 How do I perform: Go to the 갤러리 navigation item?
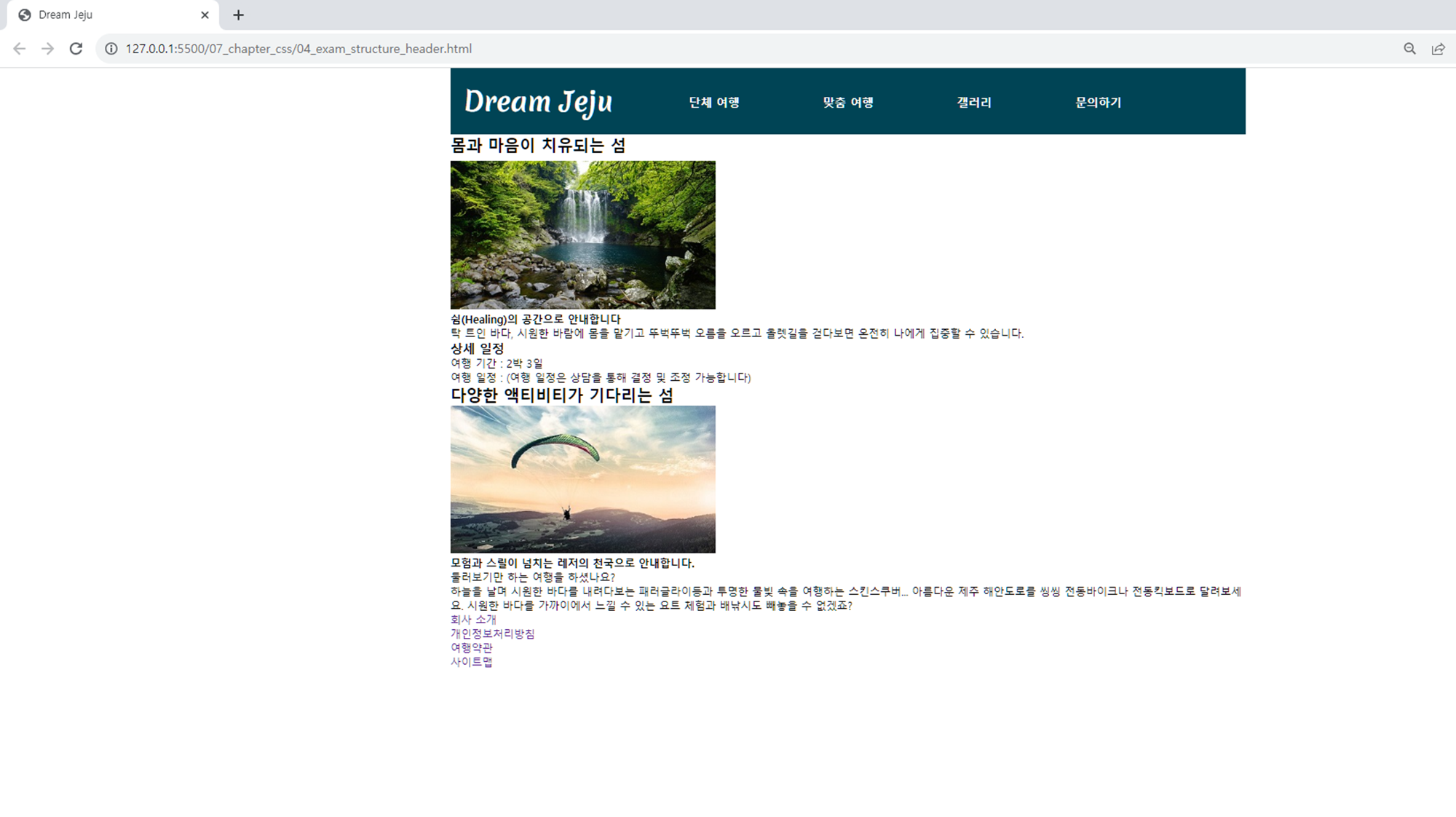pyautogui.click(x=973, y=103)
